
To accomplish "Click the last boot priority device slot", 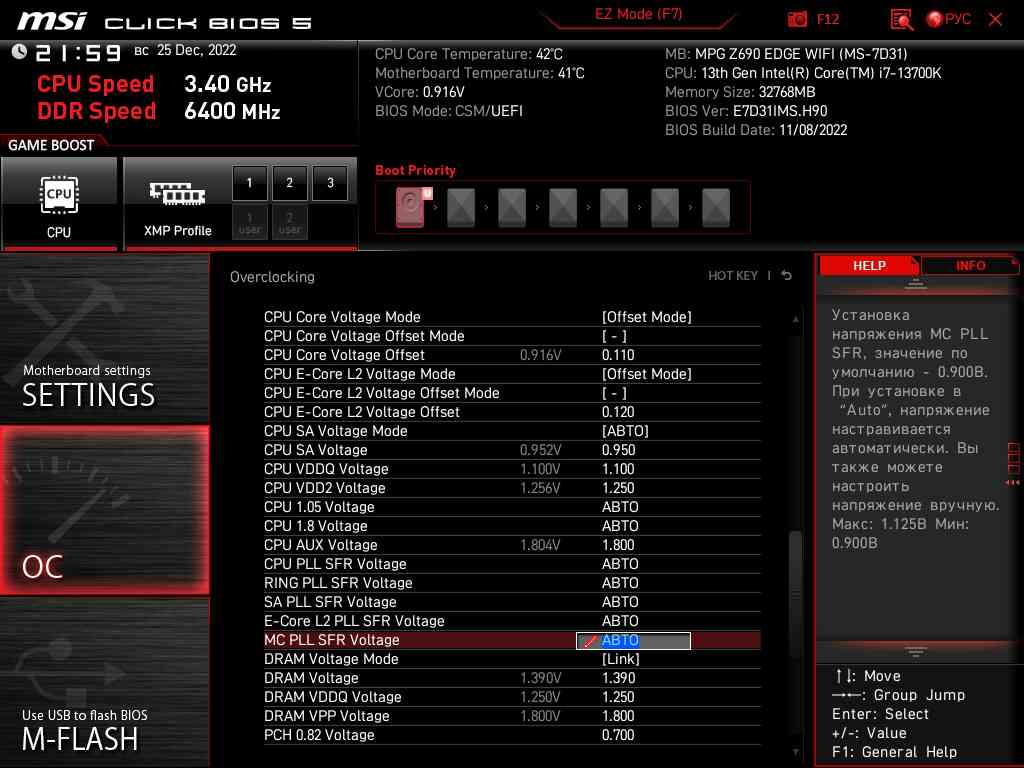I will click(x=716, y=208).
